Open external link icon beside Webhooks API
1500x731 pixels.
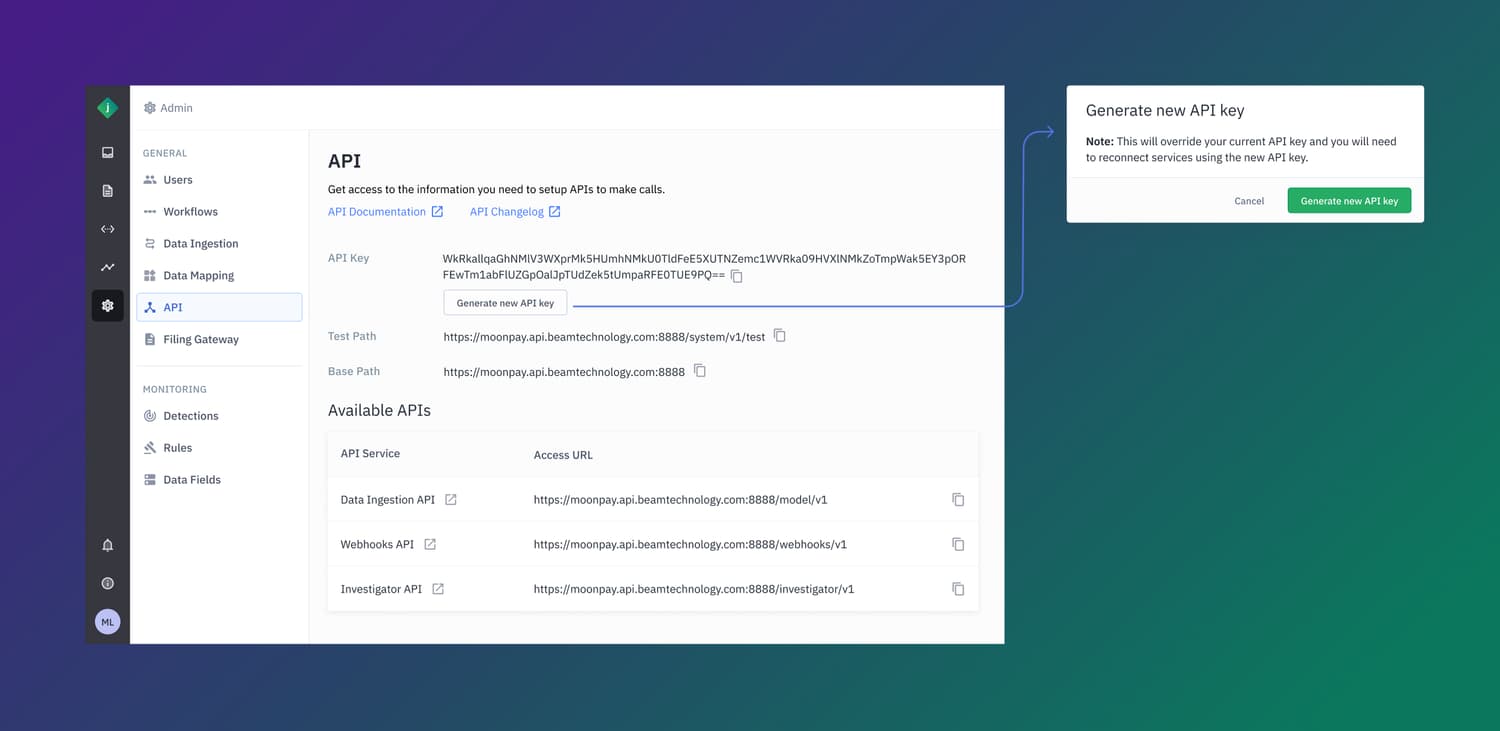[x=430, y=544]
